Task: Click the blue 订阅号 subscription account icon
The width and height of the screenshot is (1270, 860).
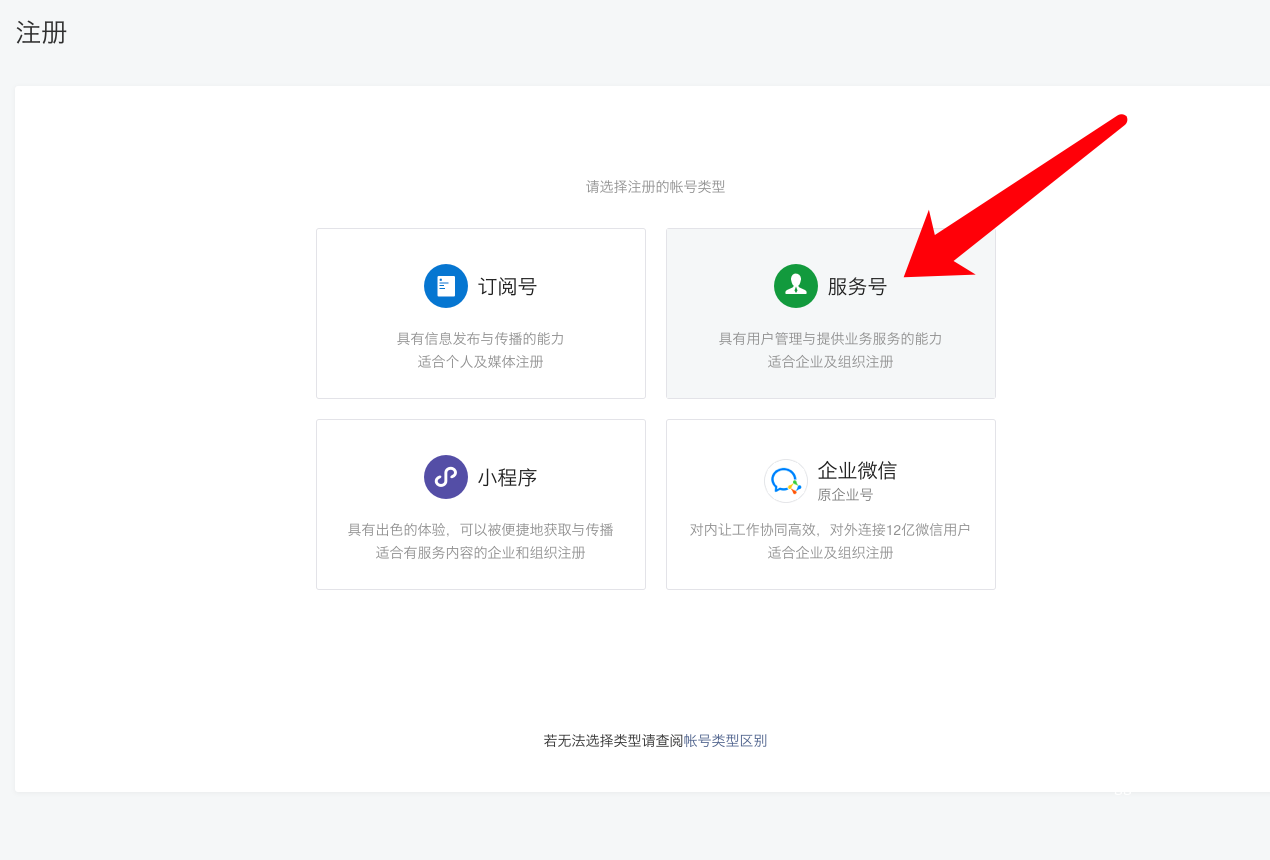Action: tap(445, 286)
